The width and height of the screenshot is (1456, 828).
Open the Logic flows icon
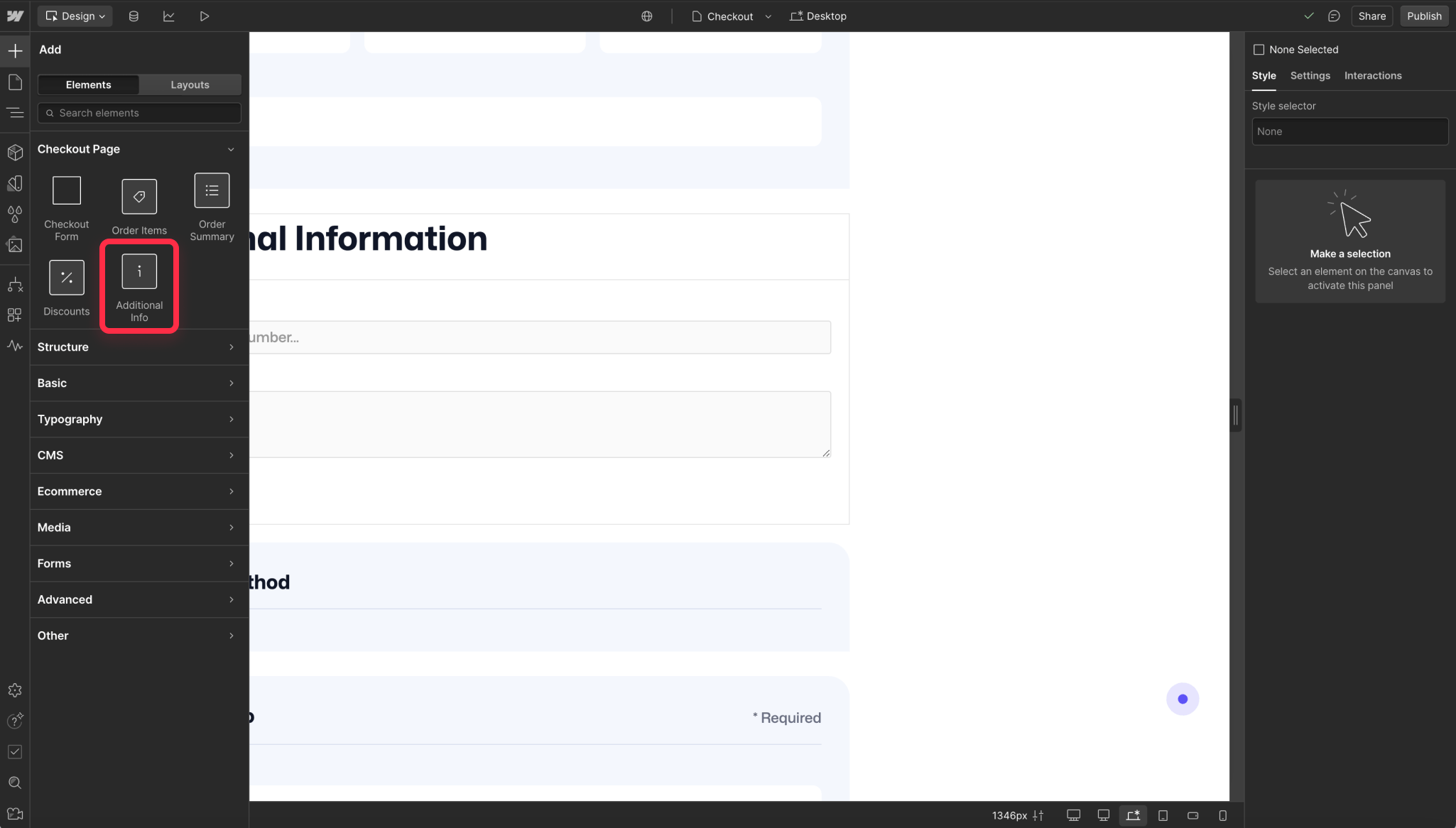(x=15, y=285)
